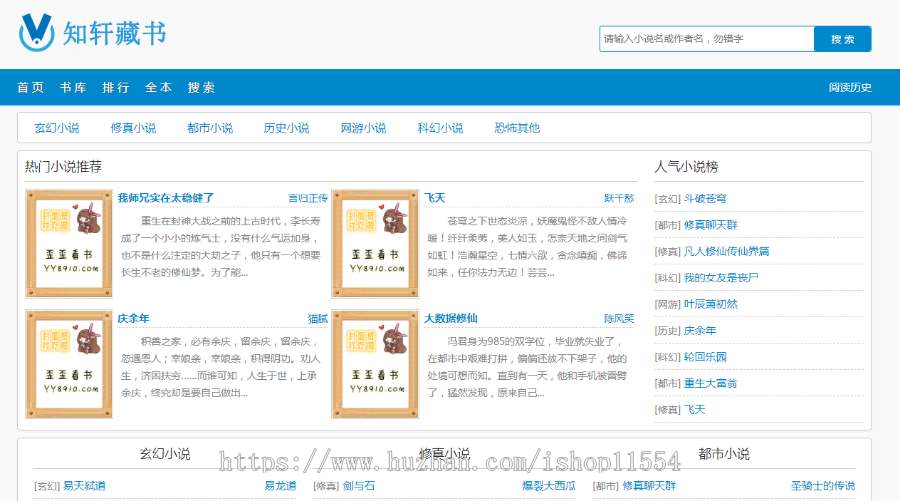900x501 pixels.
Task: Open the 大数据修仙 novel title link
Action: 451,318
